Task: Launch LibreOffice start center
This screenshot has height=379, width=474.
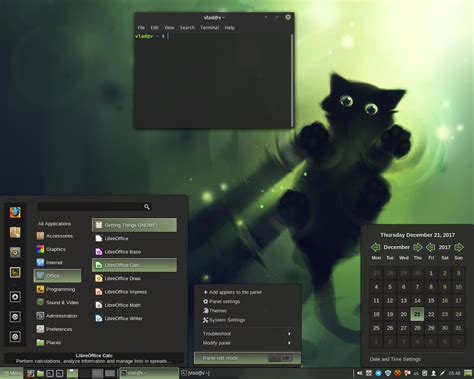Action: [134, 238]
